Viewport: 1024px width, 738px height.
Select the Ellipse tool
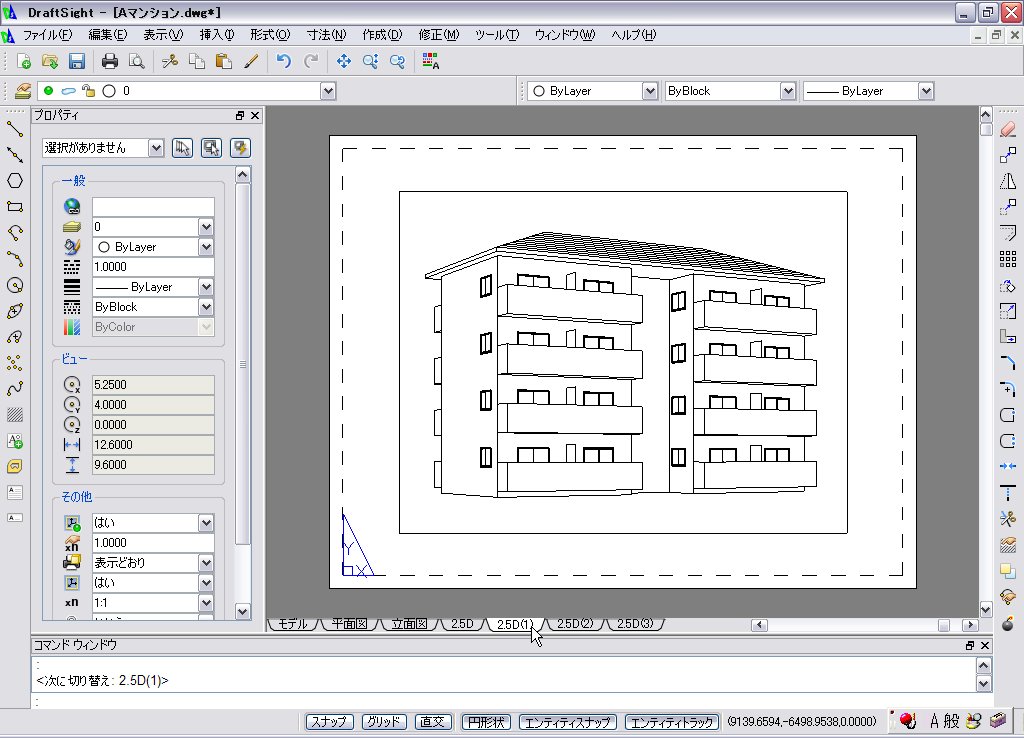click(x=14, y=312)
